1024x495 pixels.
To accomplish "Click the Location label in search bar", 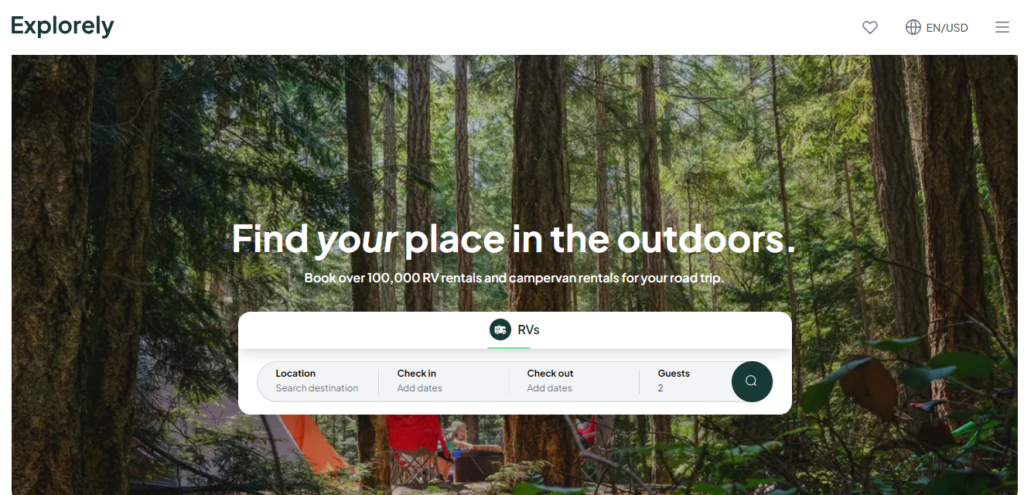I will [295, 374].
